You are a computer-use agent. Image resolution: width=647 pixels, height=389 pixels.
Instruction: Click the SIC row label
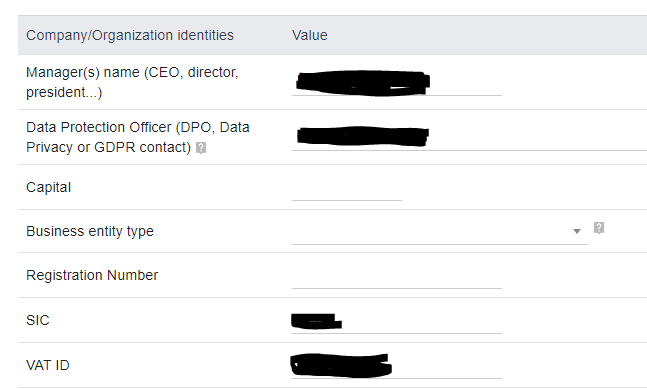click(x=38, y=320)
